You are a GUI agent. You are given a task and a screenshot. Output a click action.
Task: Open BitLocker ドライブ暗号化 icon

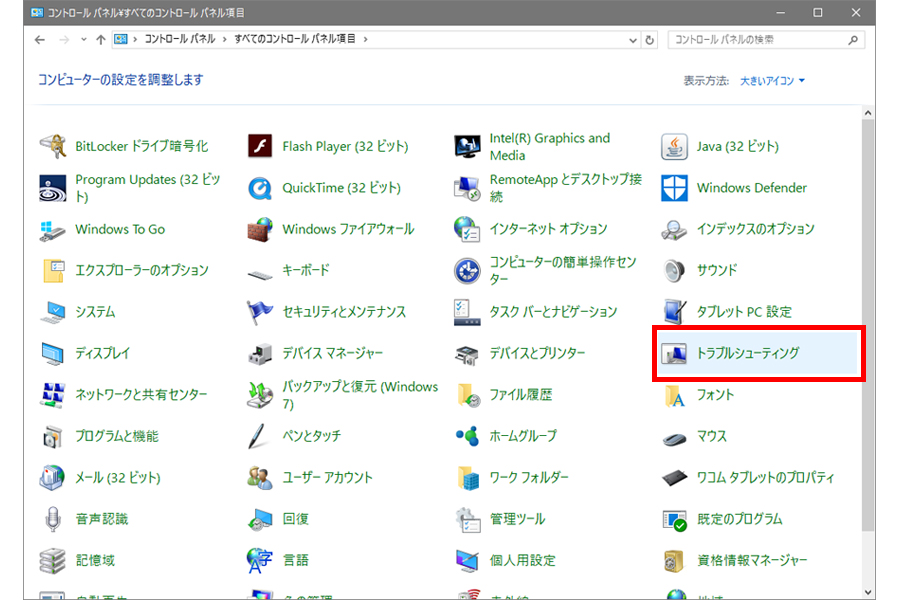pyautogui.click(x=53, y=146)
